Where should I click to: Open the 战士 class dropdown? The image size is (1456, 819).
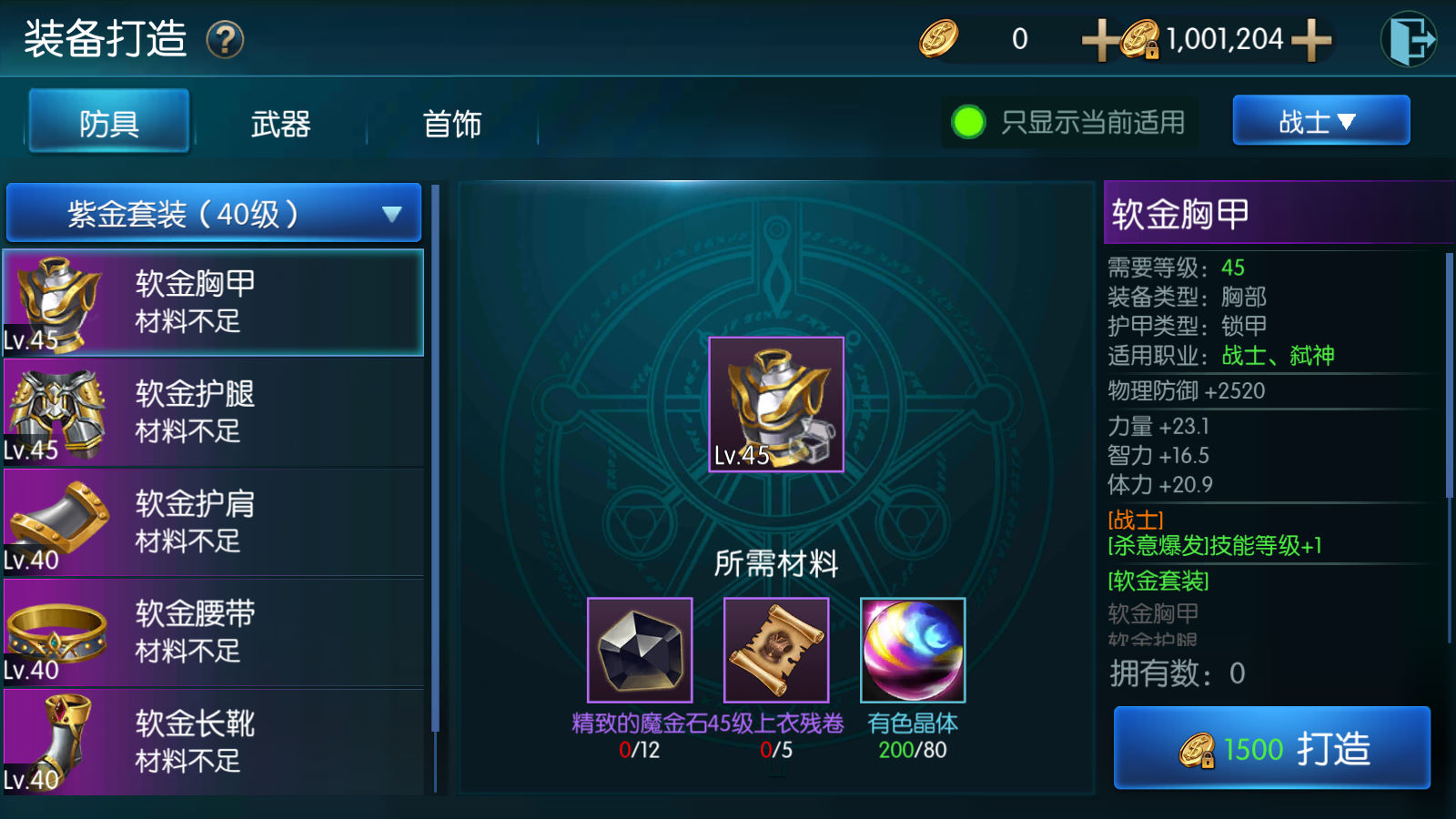pos(1320,120)
